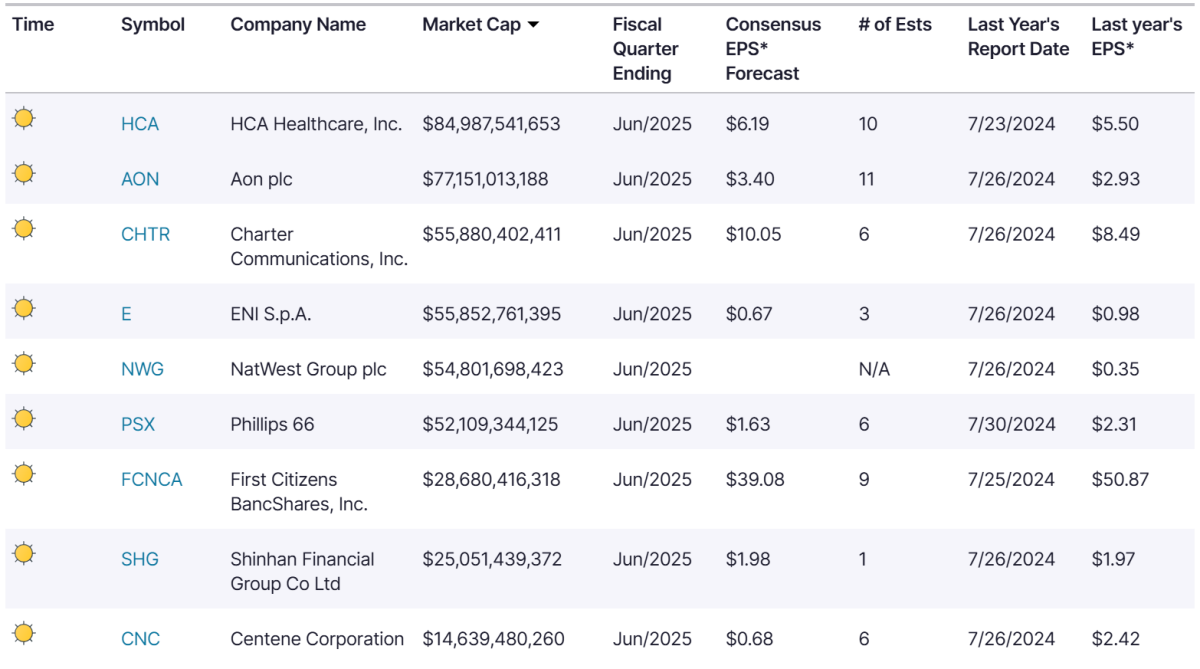Click the sun icon in the FCNCA row

pos(24,474)
